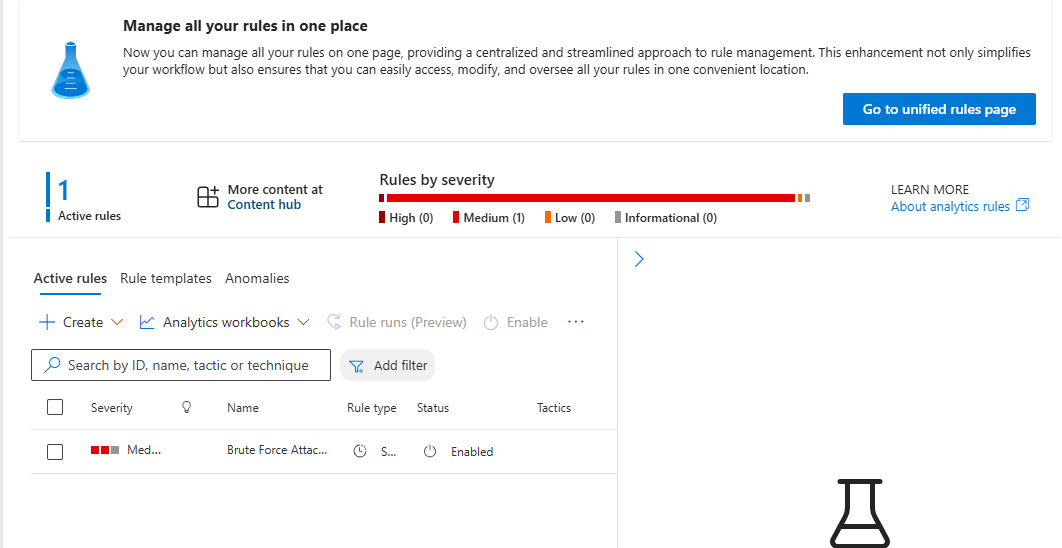This screenshot has width=1062, height=548.
Task: Click the lightbulb column header icon
Action: (186, 408)
